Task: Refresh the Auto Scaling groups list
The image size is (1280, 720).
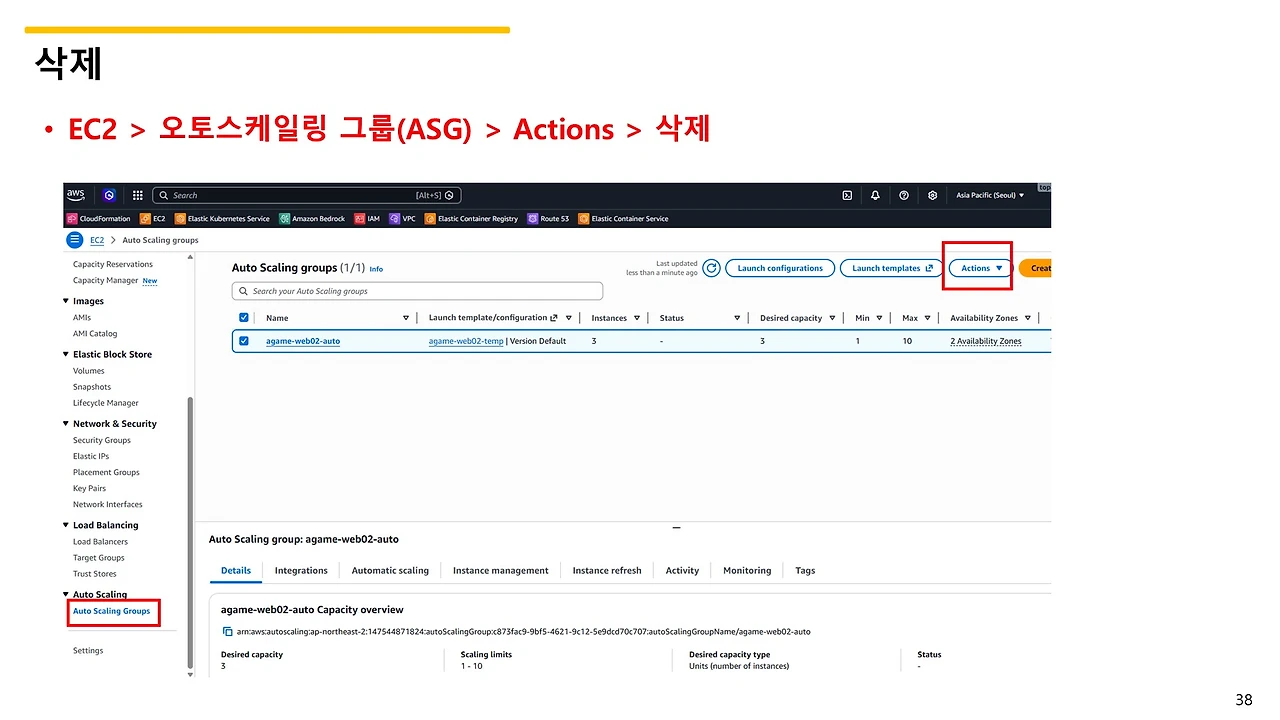Action: click(x=711, y=268)
